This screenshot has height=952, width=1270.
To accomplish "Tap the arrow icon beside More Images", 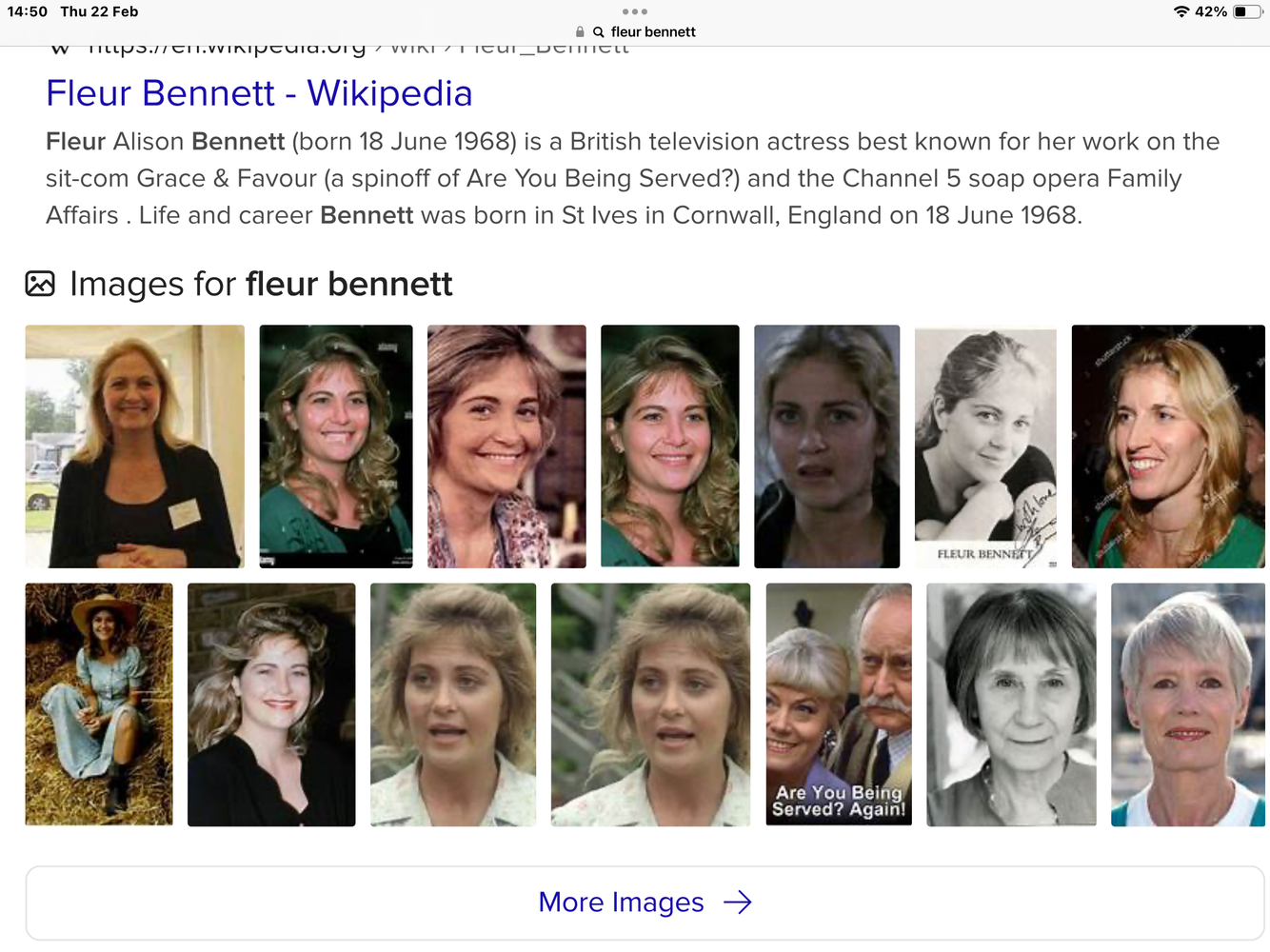I will [738, 902].
